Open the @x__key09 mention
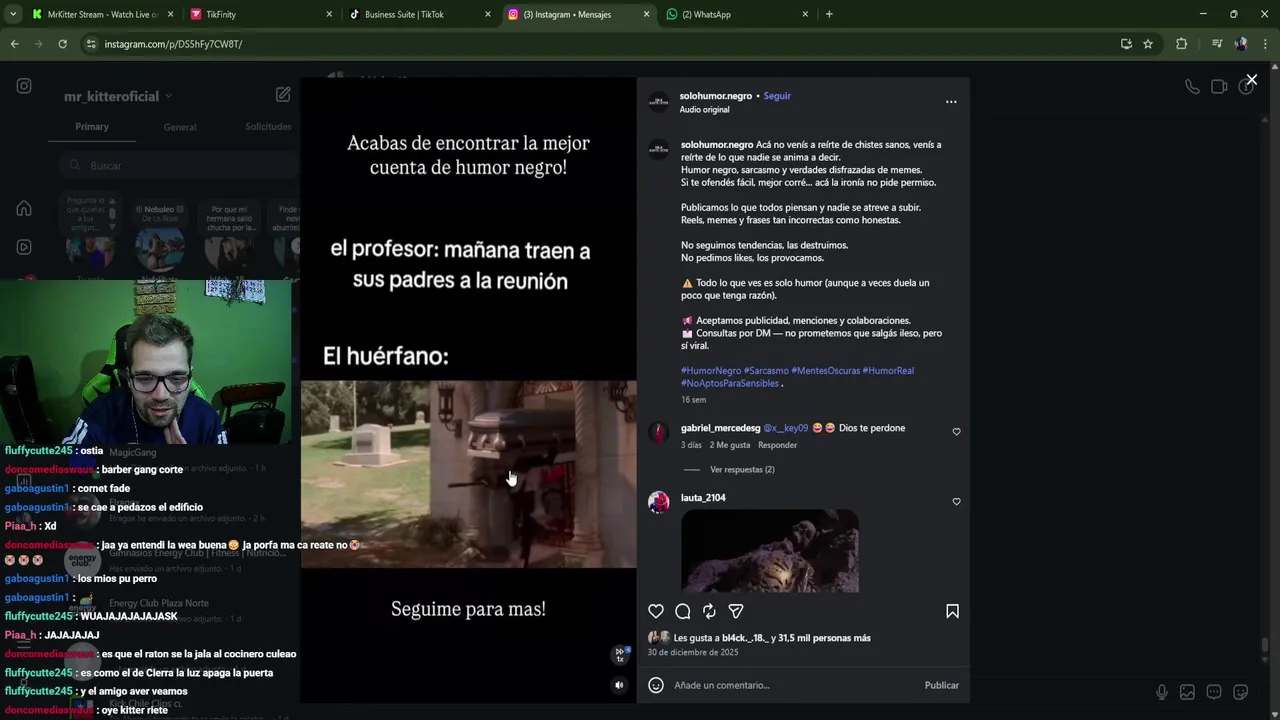This screenshot has width=1280, height=720. click(x=785, y=428)
